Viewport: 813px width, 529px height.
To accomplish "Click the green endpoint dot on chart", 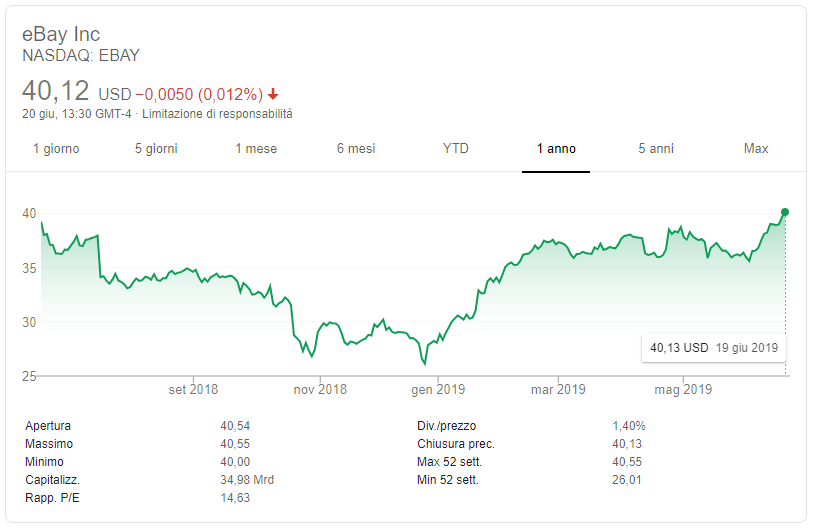I will pos(785,212).
